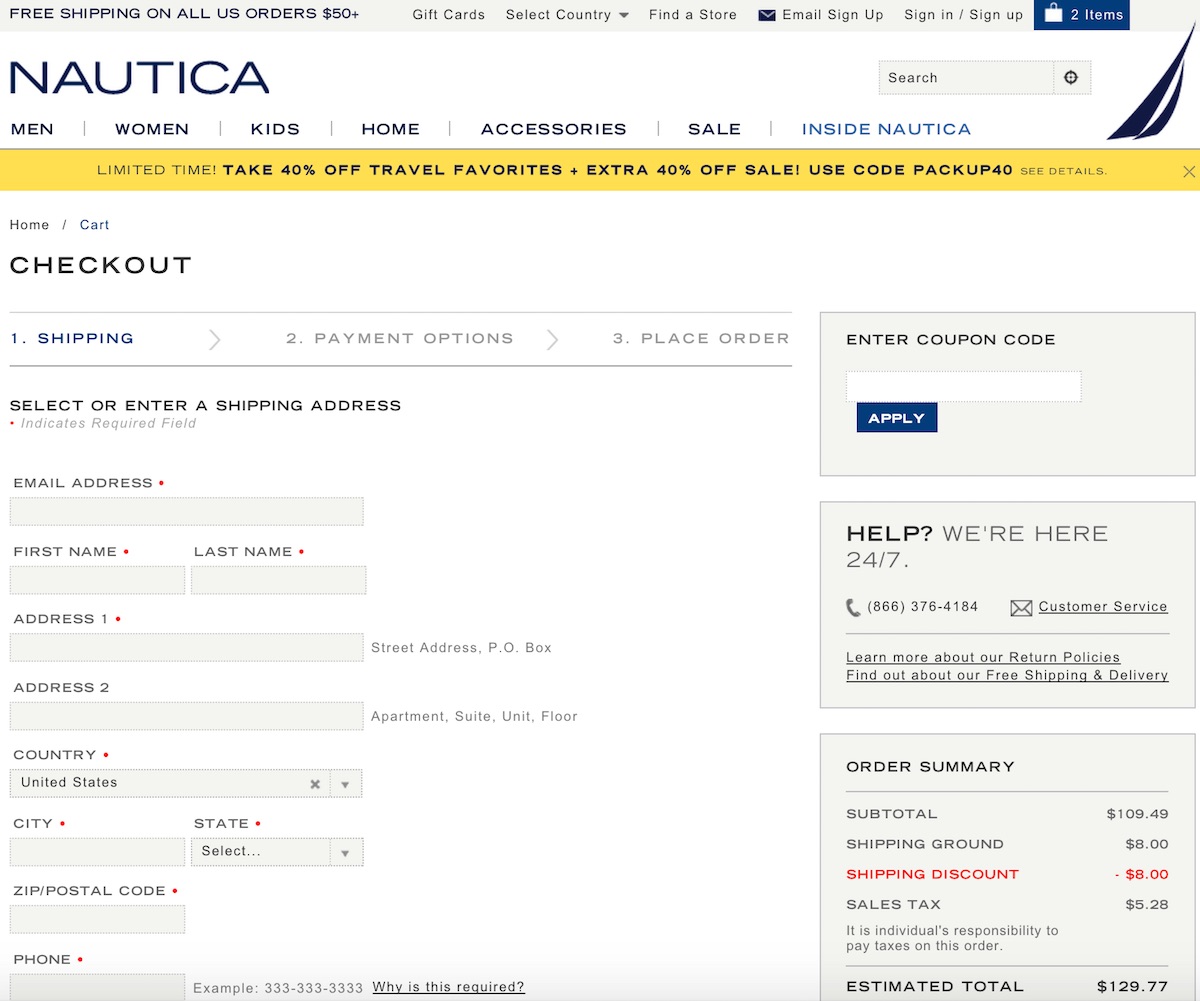Click Email Sign Up link
Image resolution: width=1200 pixels, height=1001 pixels.
(833, 15)
